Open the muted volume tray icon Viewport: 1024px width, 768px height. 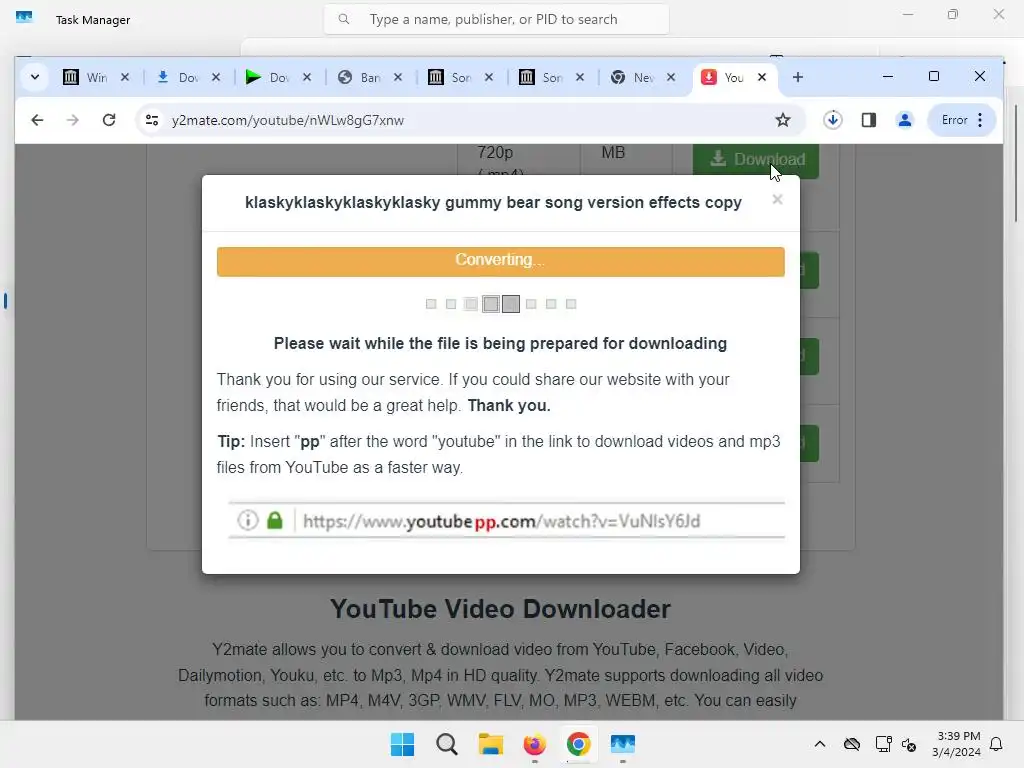[x=908, y=744]
